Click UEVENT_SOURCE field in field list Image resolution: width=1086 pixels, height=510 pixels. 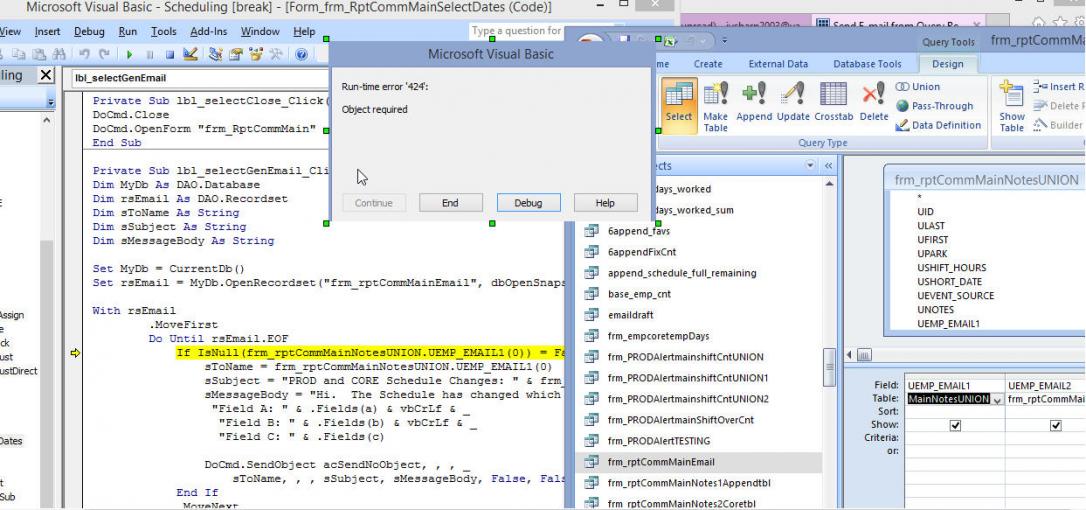click(955, 295)
